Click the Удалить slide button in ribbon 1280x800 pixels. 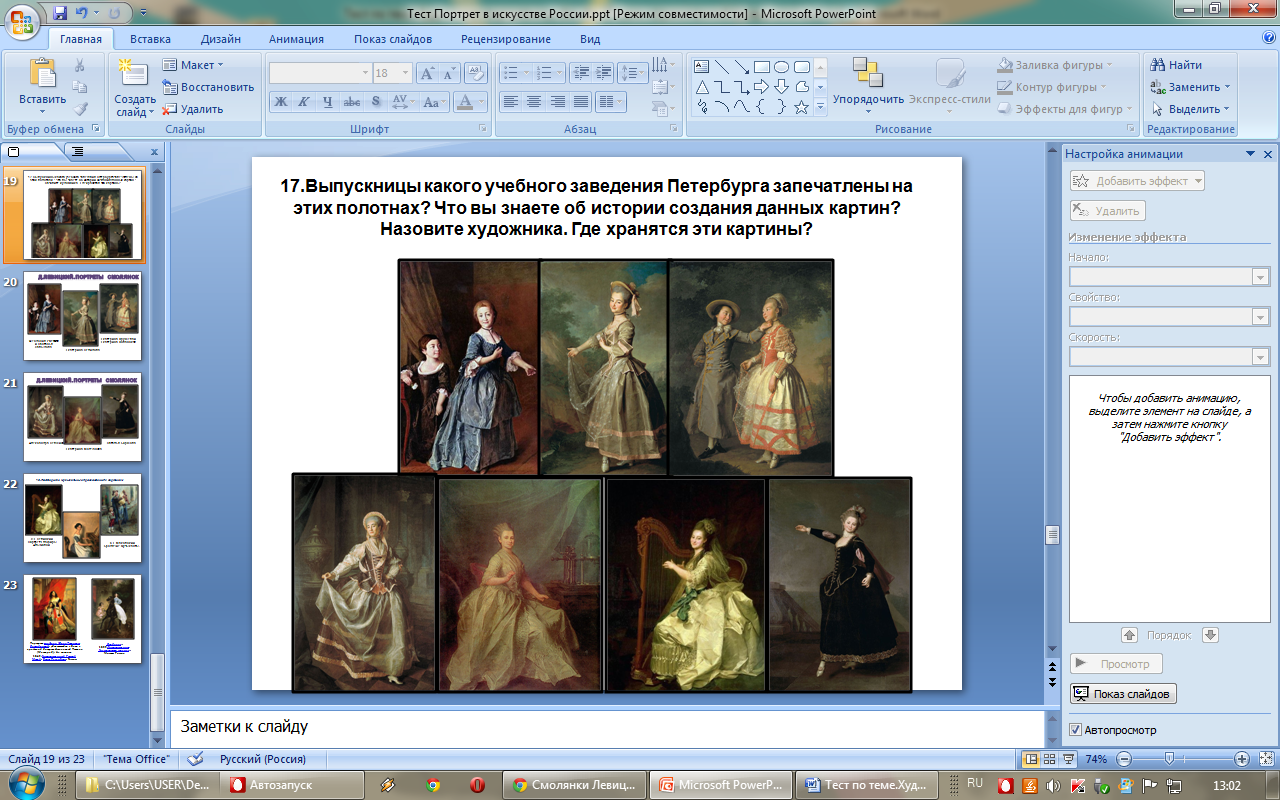[x=194, y=109]
